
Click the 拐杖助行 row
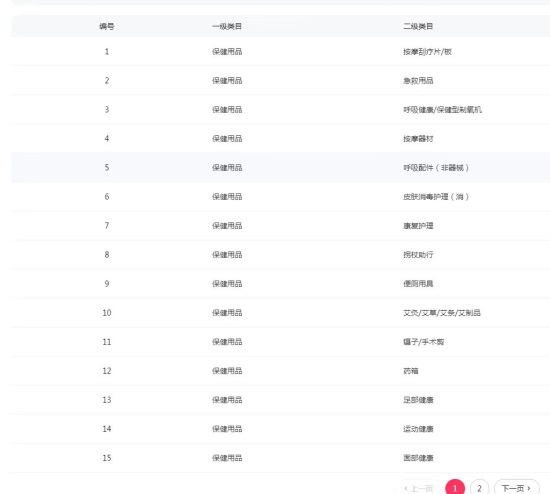click(x=280, y=255)
